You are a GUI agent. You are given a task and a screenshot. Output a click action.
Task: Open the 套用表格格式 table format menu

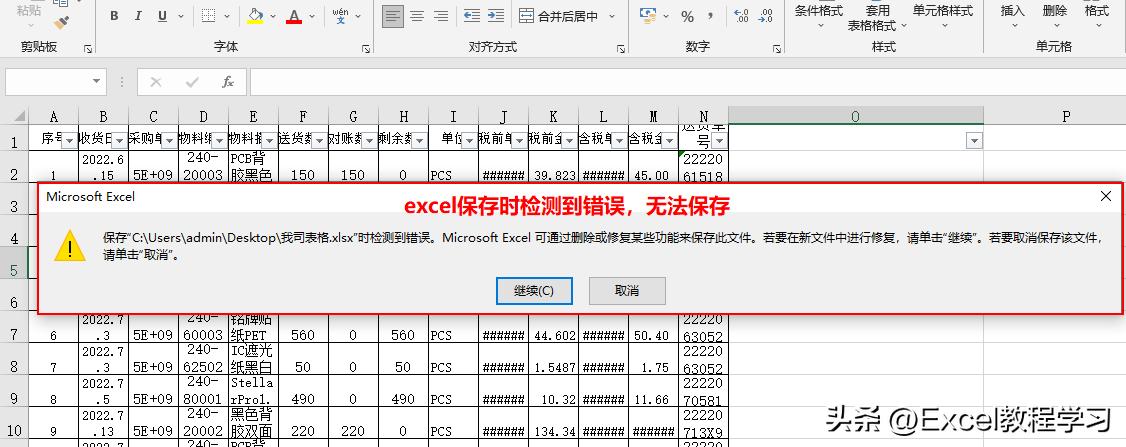click(x=877, y=17)
